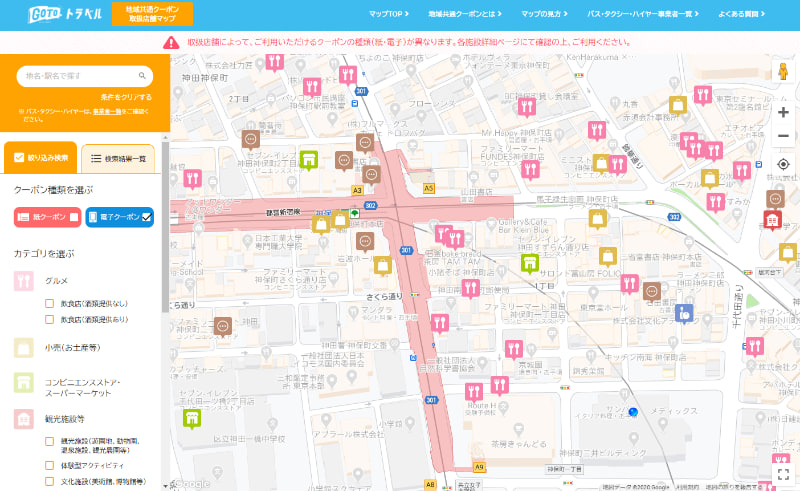Screen dimensions: 800x491
Task: Select the グルメ category icon
Action: click(x=24, y=281)
